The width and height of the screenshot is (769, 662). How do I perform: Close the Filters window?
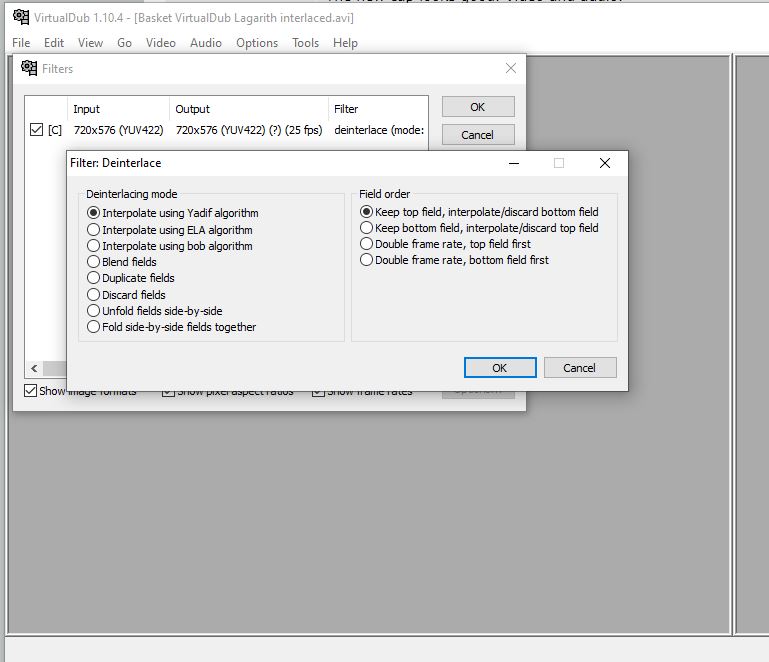[511, 68]
